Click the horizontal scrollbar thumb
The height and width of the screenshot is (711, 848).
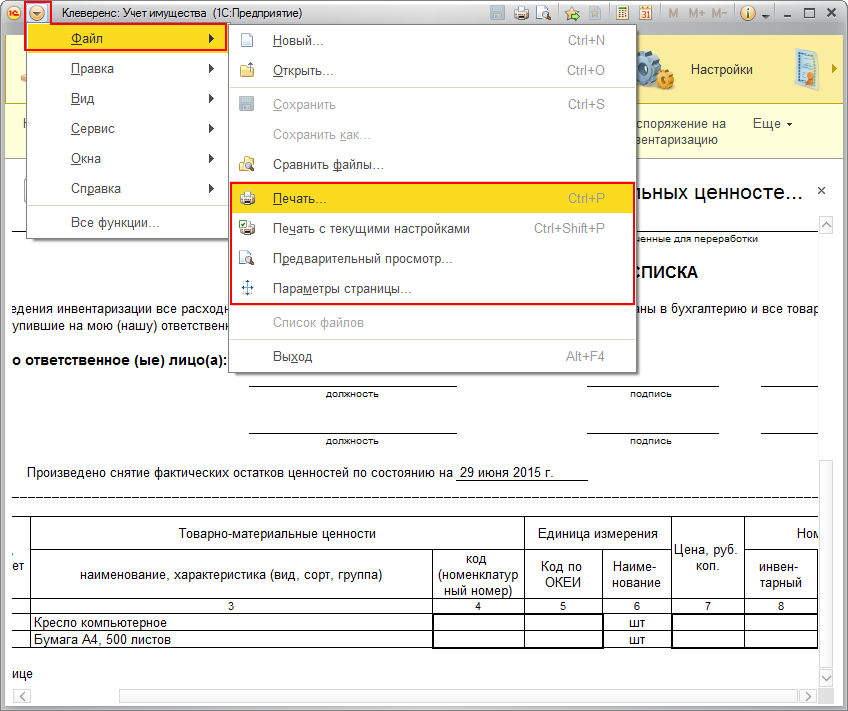click(458, 696)
